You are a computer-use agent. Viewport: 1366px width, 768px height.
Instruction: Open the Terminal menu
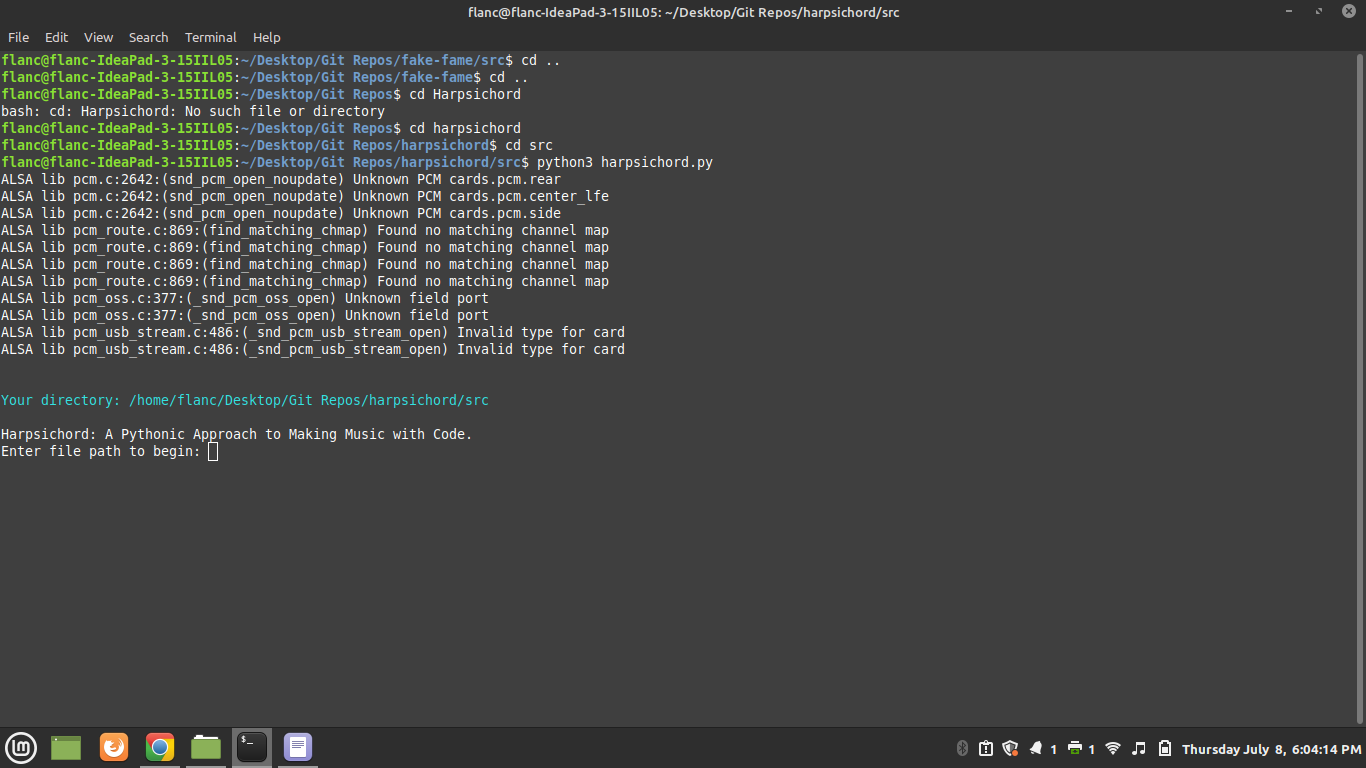click(211, 37)
